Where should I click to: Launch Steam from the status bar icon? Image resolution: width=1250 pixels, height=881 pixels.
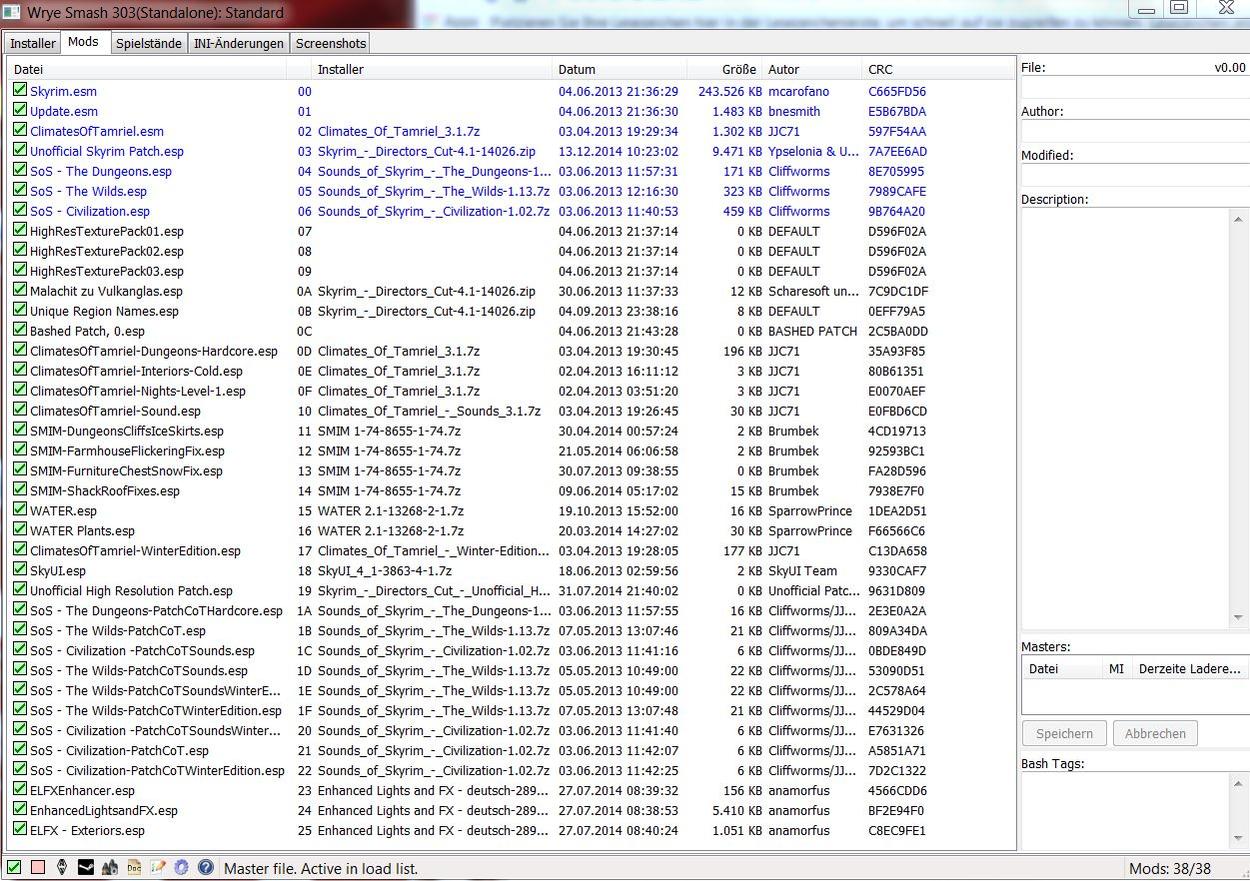click(86, 868)
